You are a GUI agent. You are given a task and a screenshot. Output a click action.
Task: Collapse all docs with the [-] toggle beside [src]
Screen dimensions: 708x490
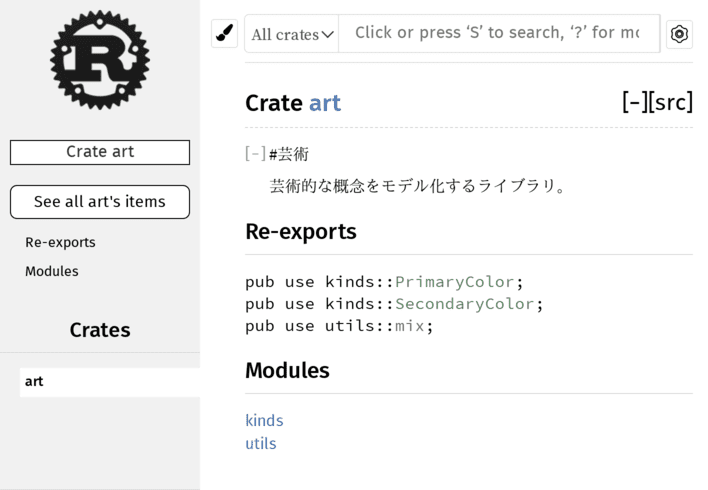(634, 102)
